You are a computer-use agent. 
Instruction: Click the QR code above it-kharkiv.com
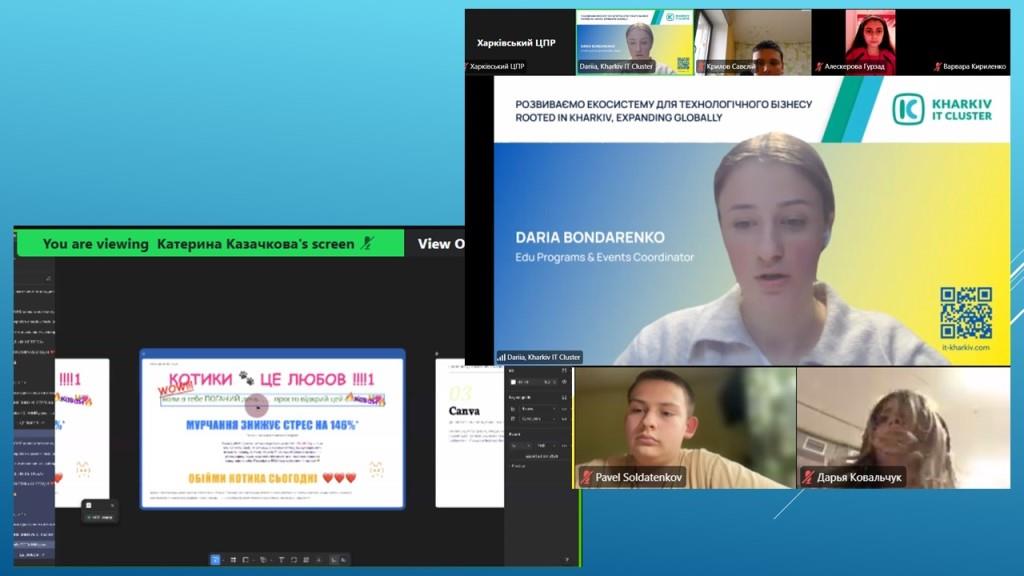point(965,313)
